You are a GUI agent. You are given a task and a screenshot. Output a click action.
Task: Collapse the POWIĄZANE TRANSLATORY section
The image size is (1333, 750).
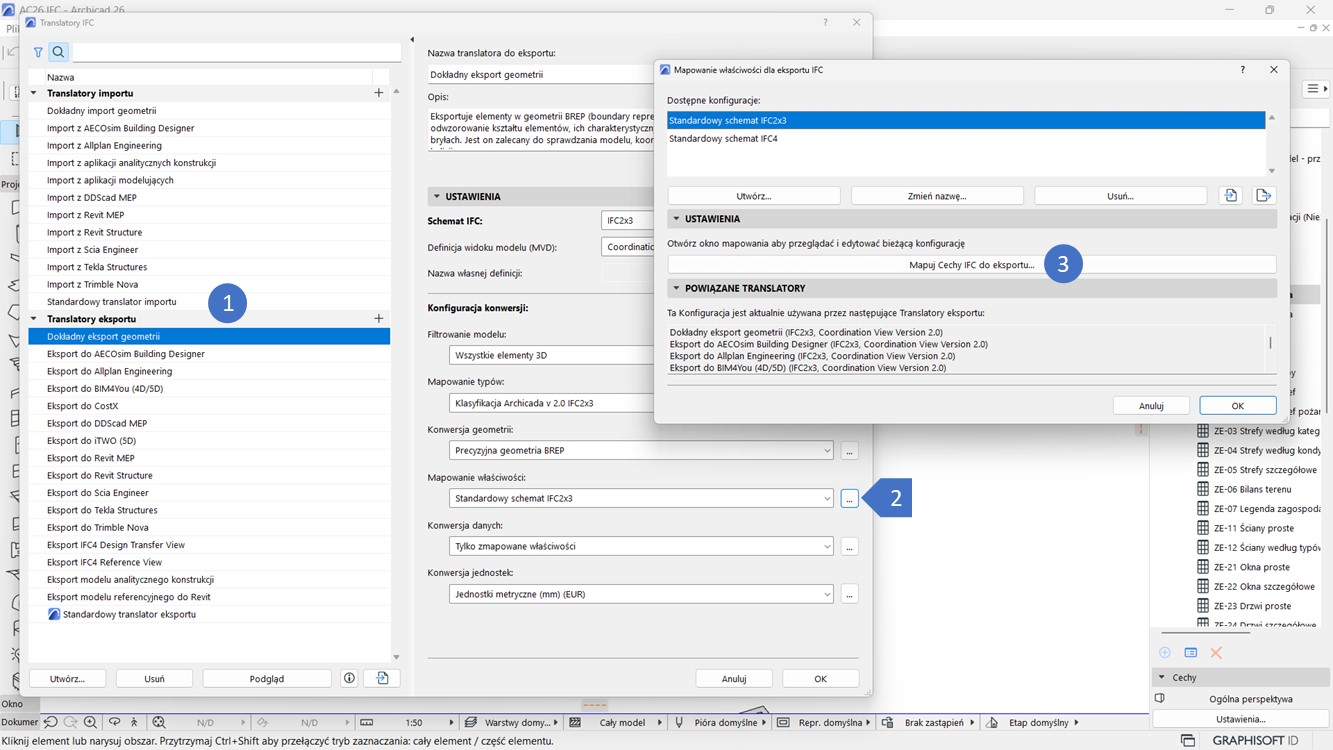pyautogui.click(x=677, y=288)
